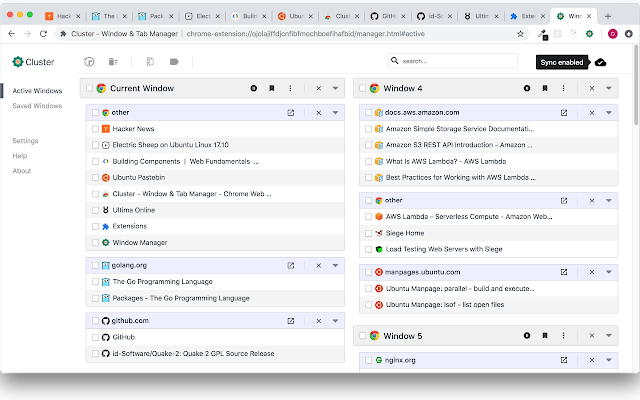Close the github.com tab group
640x400 pixels.
click(319, 321)
